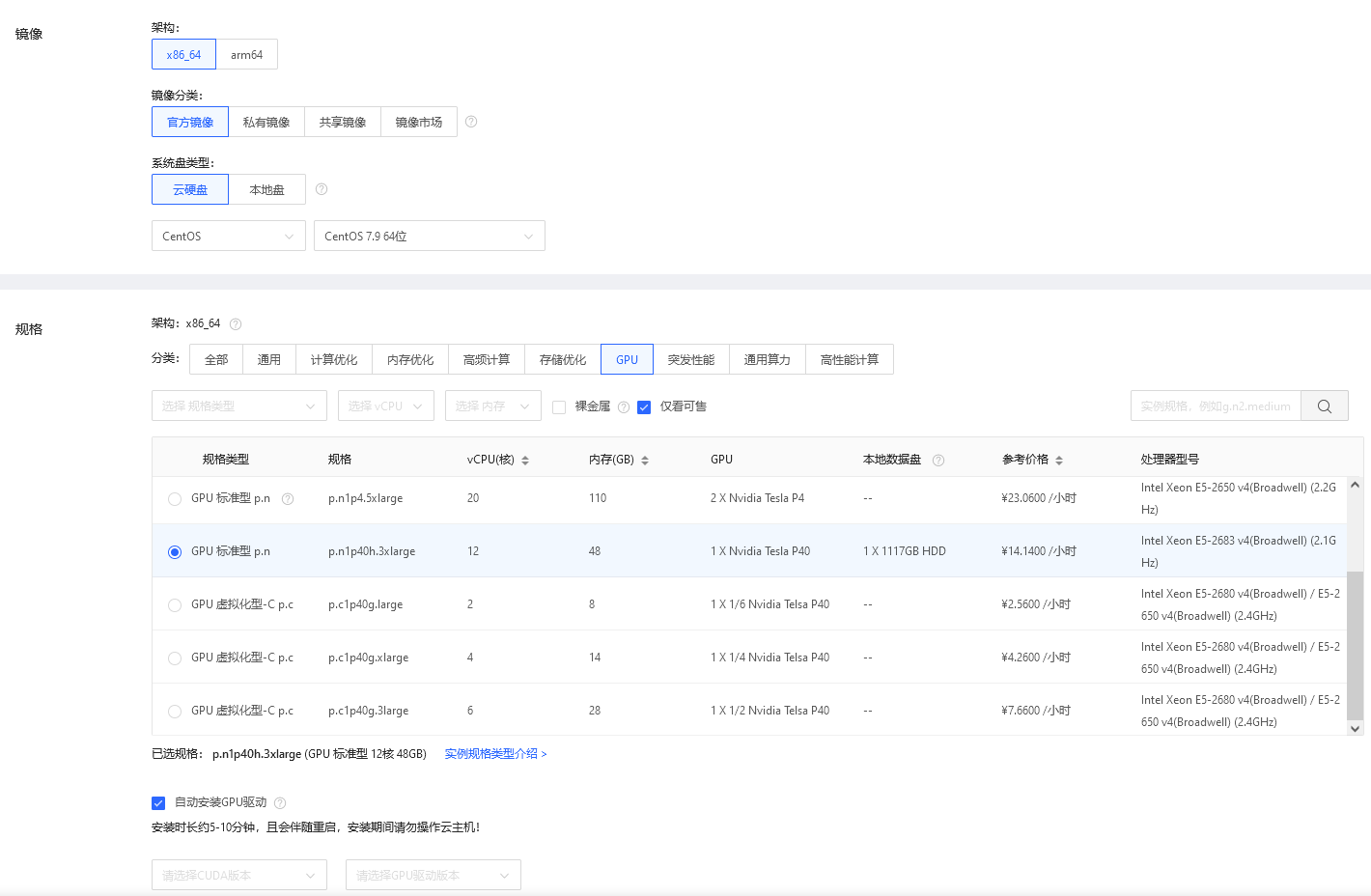Click scrollbar up arrow of spec table
Viewport: 1371px width, 896px height.
pyautogui.click(x=1355, y=485)
